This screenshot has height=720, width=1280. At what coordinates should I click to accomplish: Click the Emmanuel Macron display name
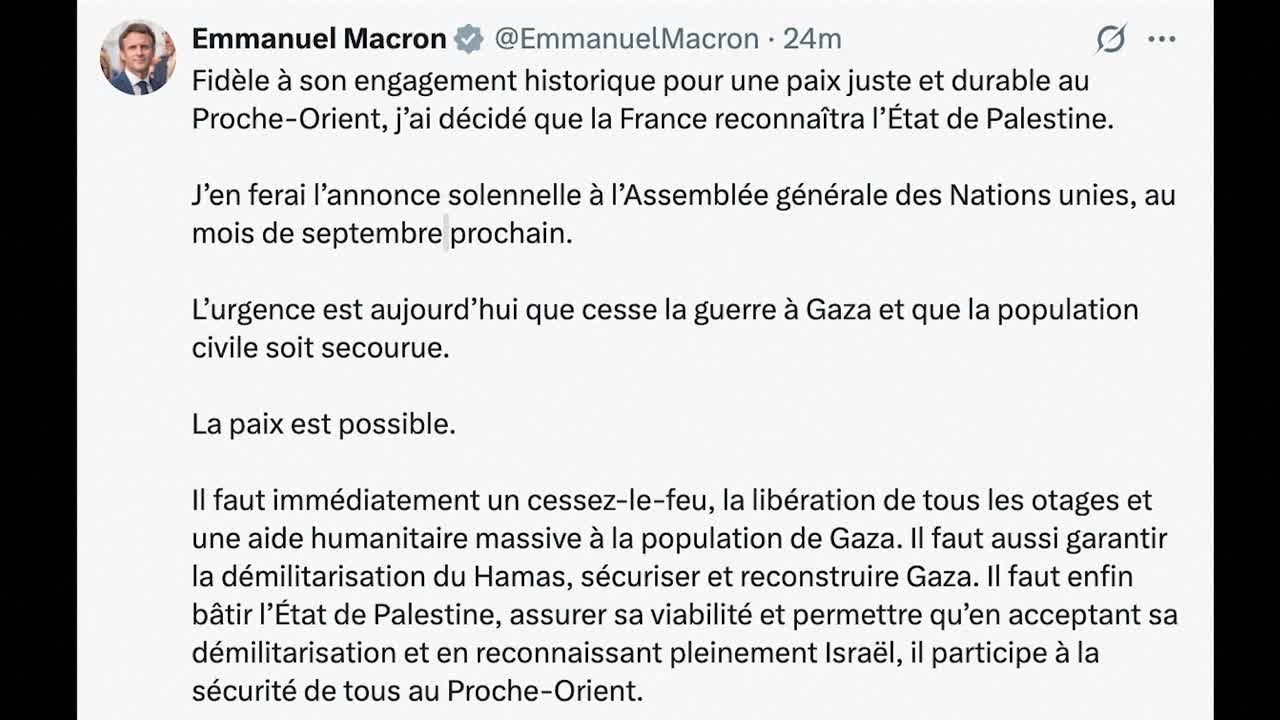coord(319,39)
